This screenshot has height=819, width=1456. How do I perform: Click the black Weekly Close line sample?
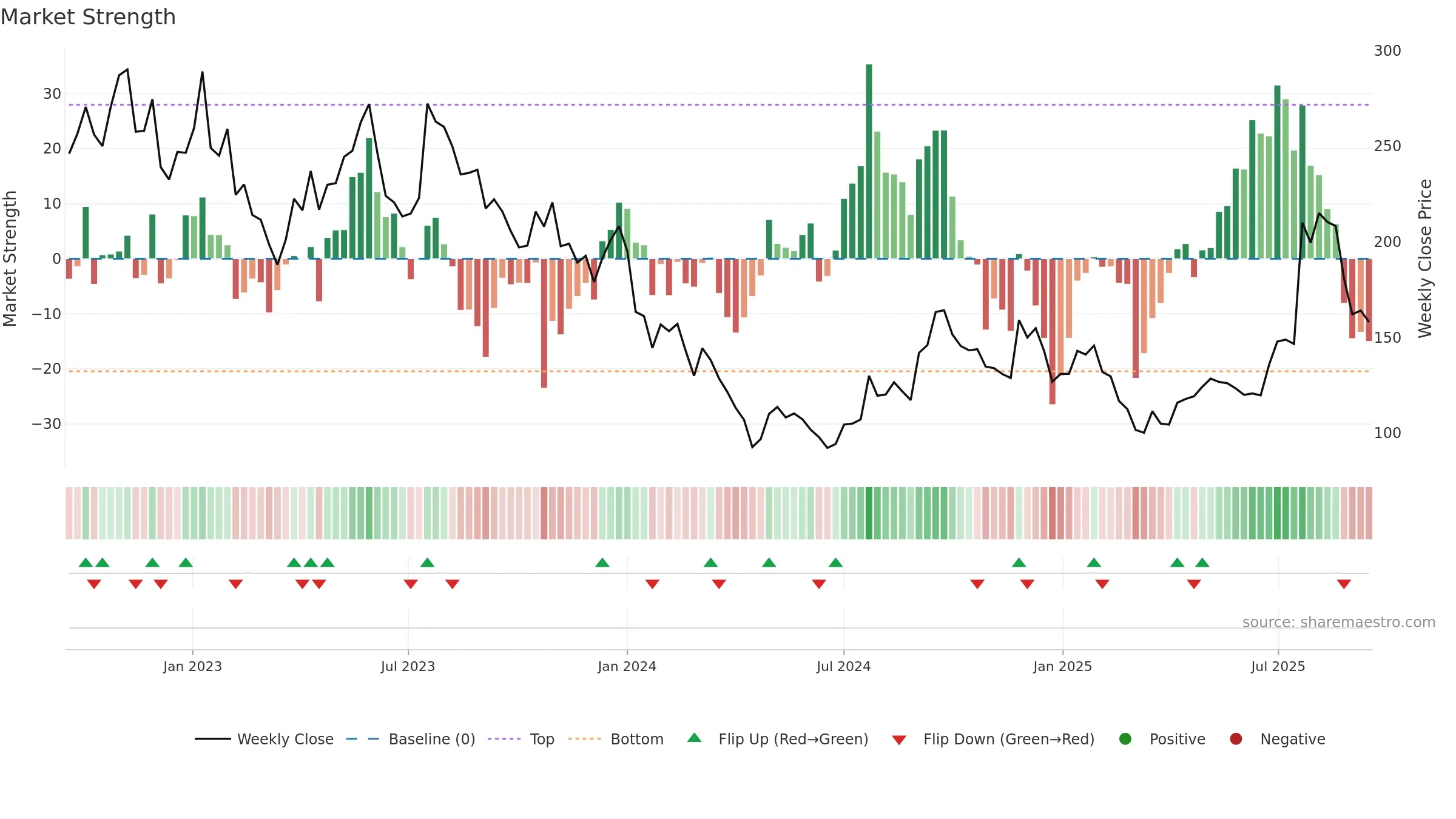coord(212,739)
